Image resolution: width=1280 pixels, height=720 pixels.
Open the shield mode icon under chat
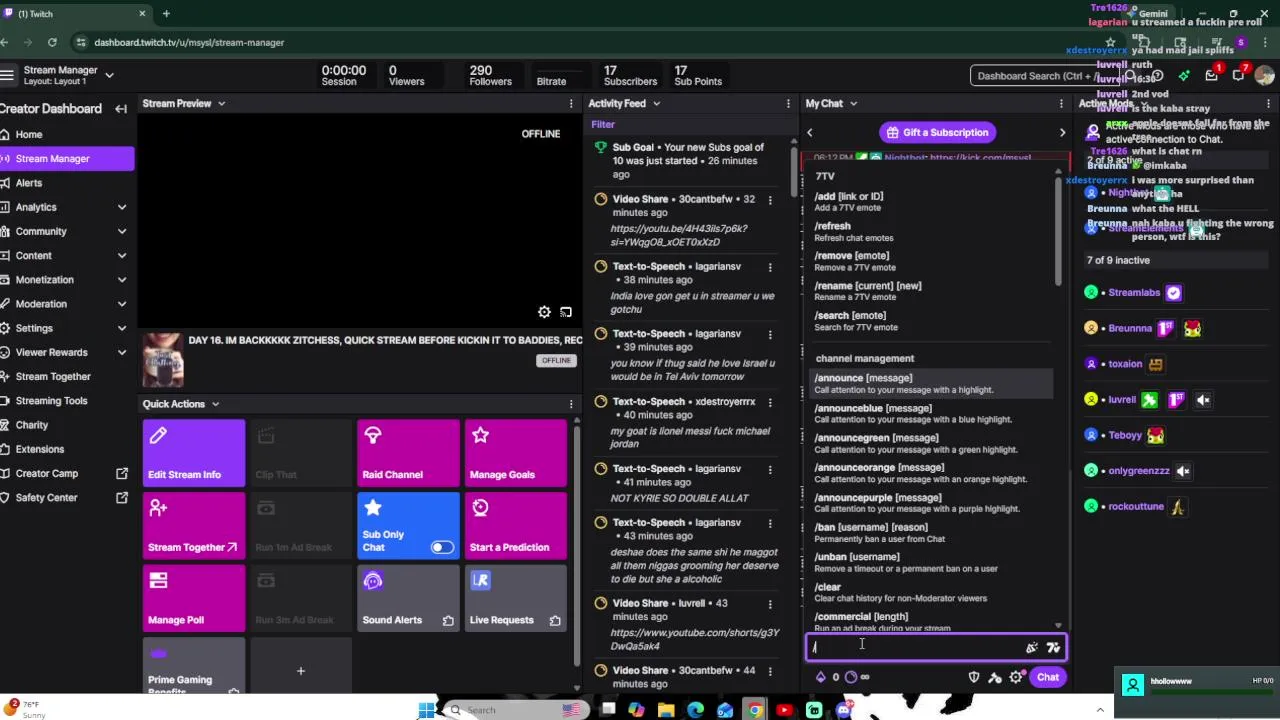[x=974, y=677]
